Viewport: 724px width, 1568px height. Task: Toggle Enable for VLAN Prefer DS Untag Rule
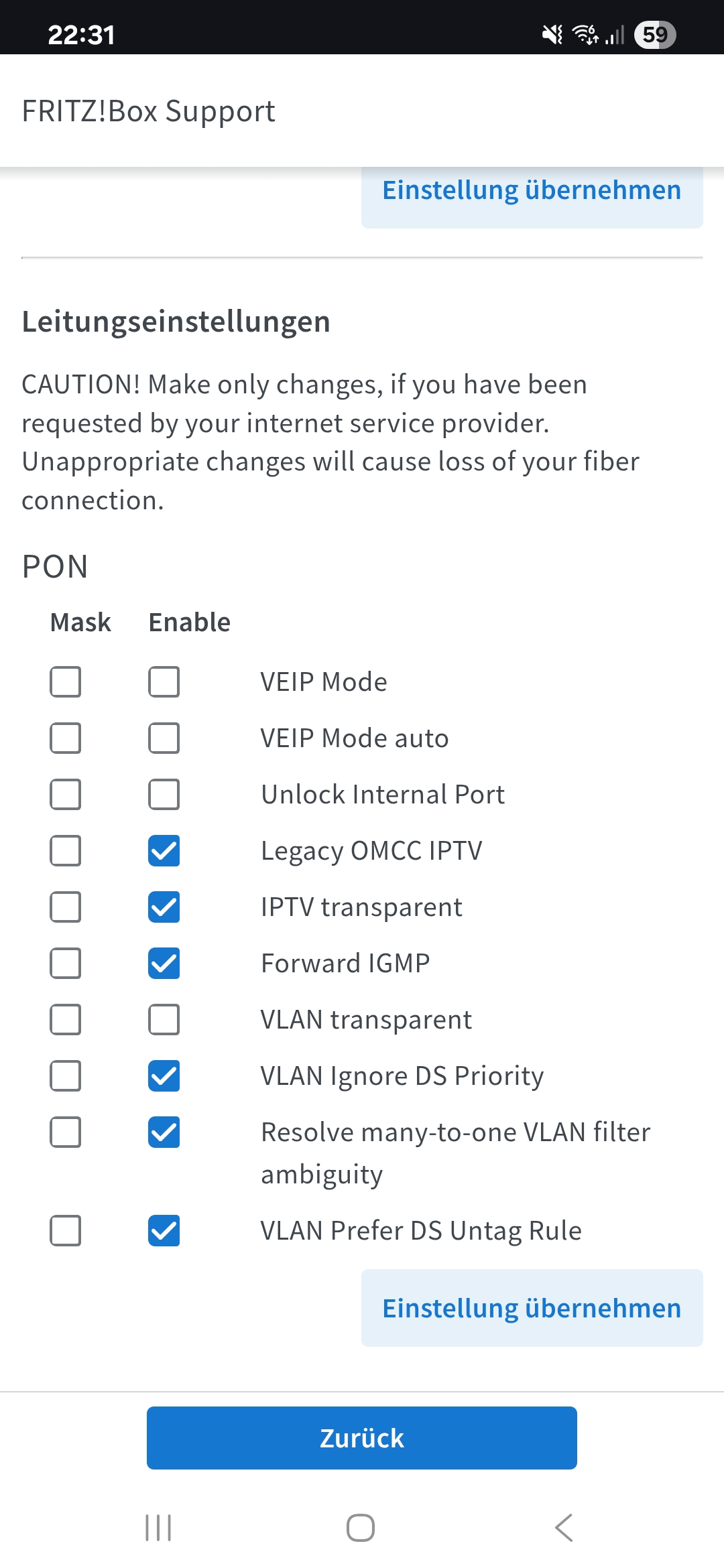click(164, 1231)
